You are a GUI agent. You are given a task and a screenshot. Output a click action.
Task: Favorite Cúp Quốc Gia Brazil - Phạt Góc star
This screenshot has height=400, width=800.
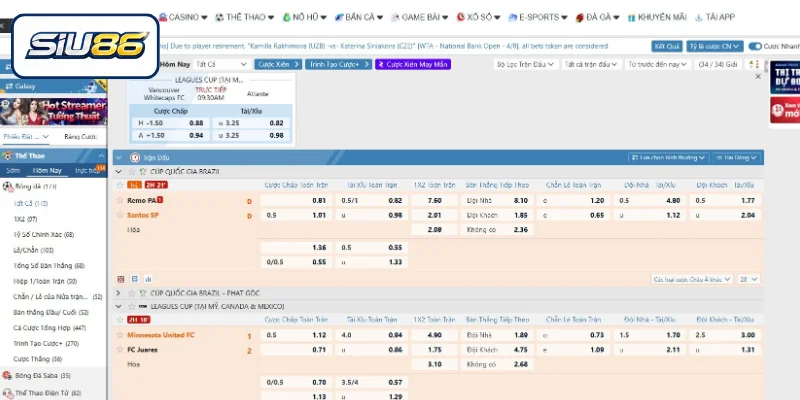(x=132, y=293)
